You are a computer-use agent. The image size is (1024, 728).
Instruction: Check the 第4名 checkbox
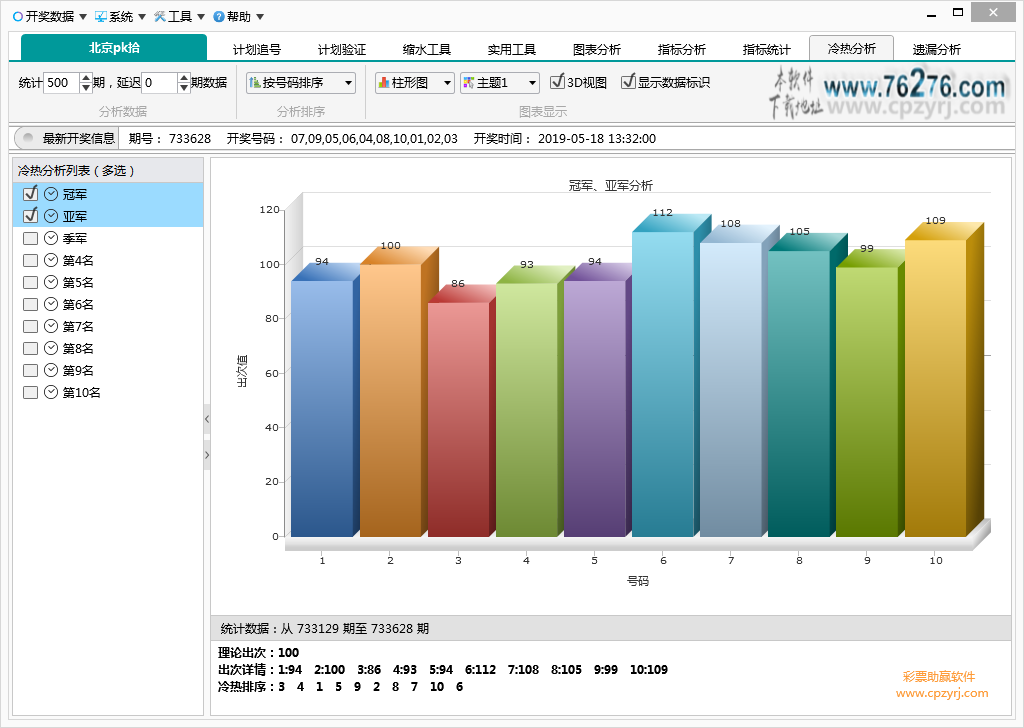click(x=30, y=261)
